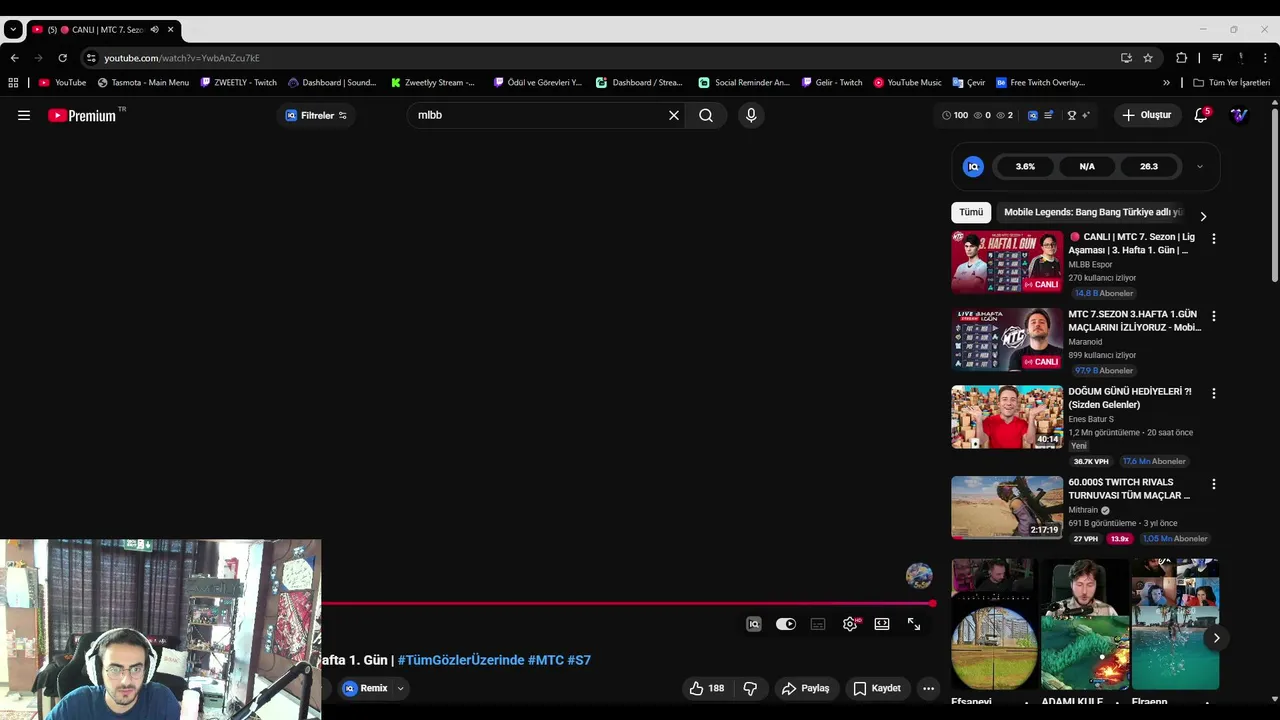This screenshot has height=720, width=1280.
Task: Go to YouTube Premium home logo
Action: coord(82,115)
